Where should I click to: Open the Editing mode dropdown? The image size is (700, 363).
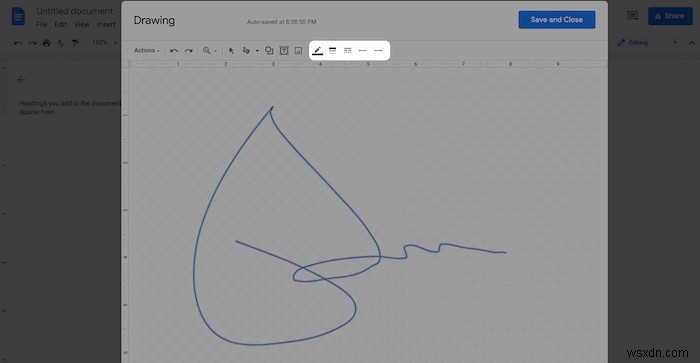(x=647, y=43)
